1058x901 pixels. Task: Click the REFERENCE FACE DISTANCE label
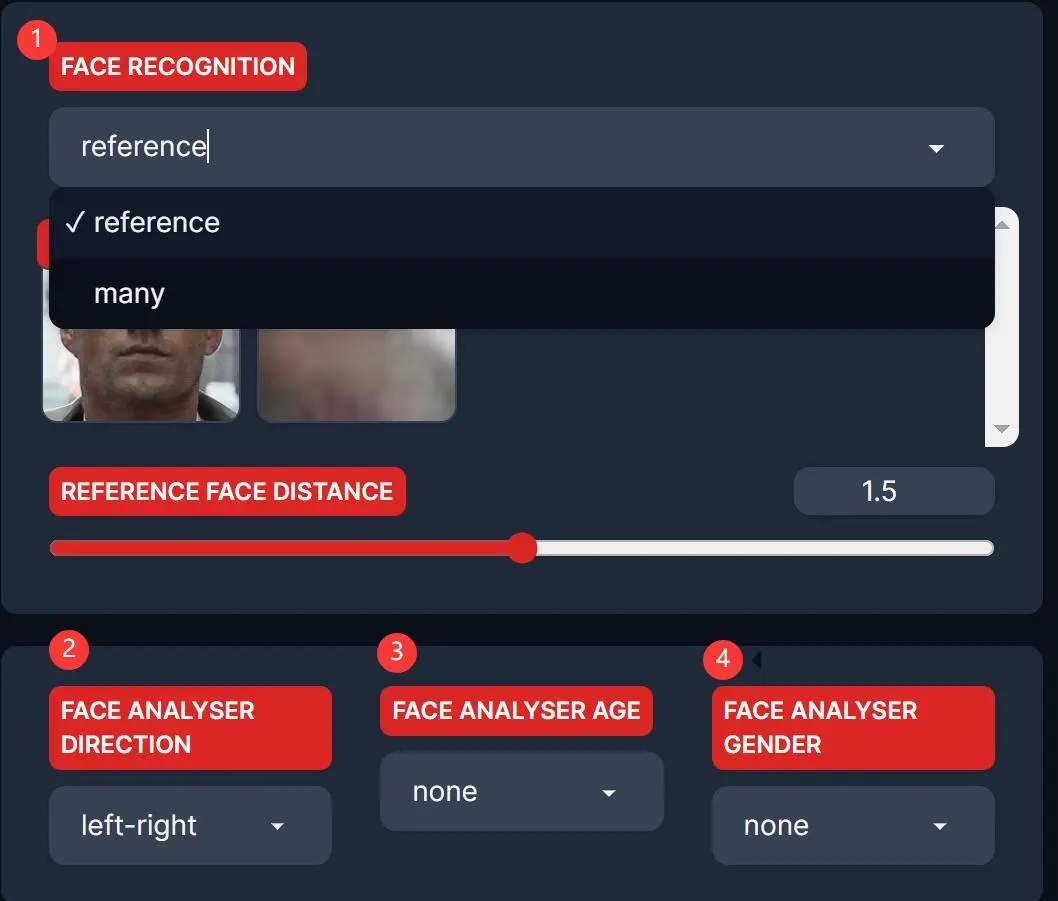tap(227, 492)
